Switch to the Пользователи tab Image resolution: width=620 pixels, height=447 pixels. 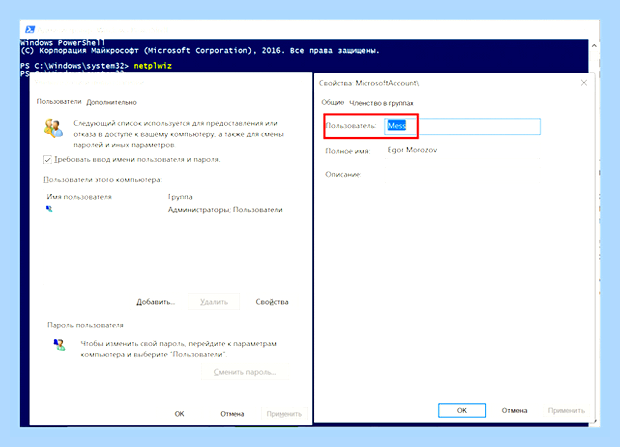click(59, 102)
